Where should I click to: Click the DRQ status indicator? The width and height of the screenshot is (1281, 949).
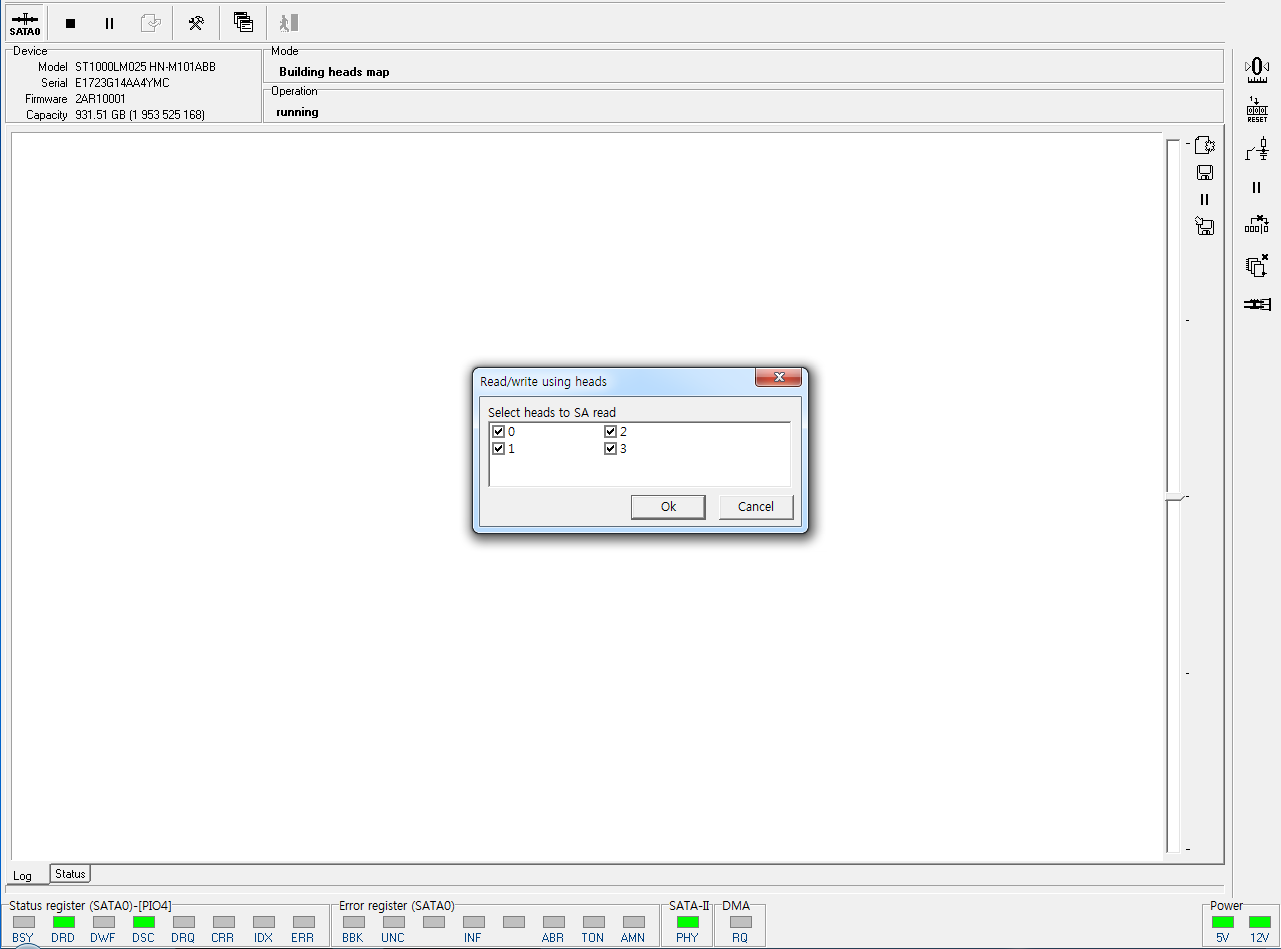click(183, 922)
